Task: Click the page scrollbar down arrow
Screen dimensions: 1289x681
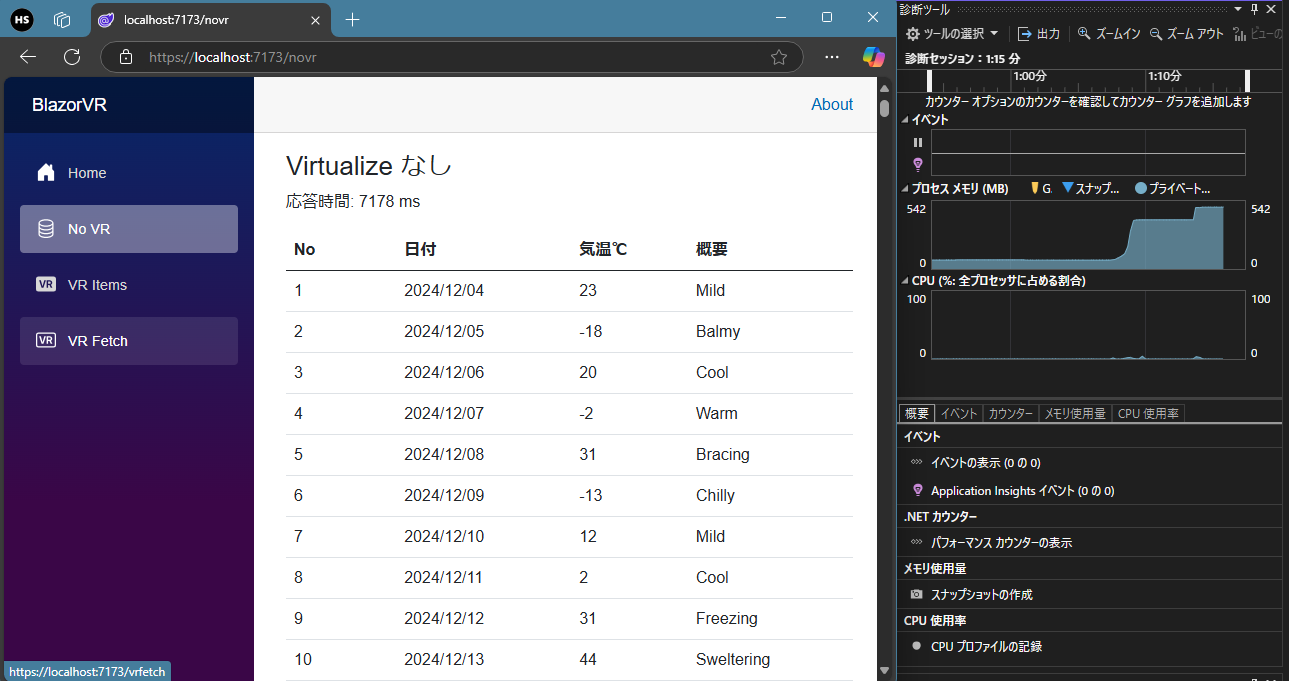Action: coord(884,670)
